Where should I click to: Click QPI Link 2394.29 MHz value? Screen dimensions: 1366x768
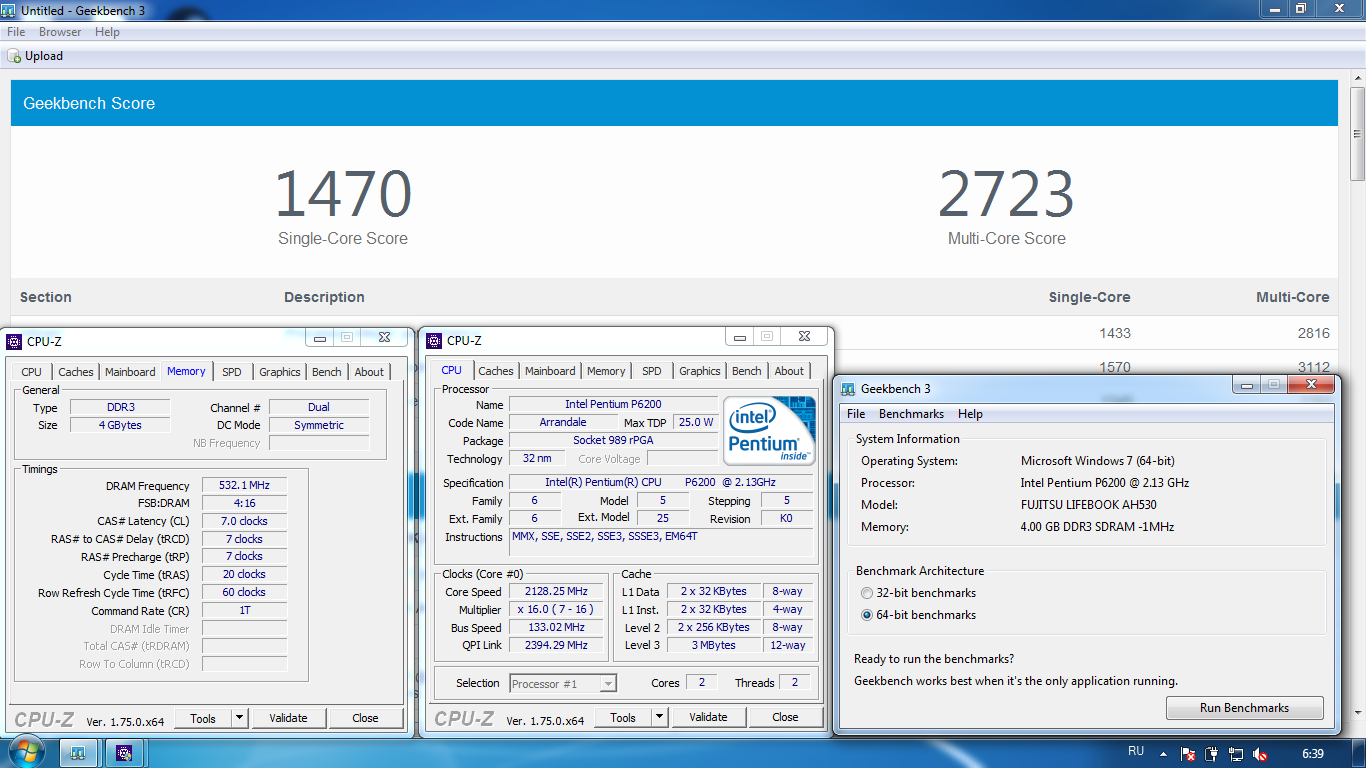[x=556, y=645]
